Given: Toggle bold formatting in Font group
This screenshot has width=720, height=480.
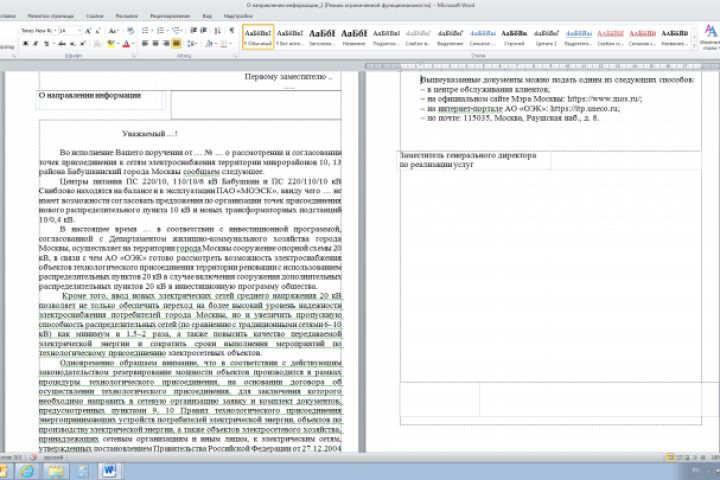Looking at the screenshot, I should click(26, 44).
